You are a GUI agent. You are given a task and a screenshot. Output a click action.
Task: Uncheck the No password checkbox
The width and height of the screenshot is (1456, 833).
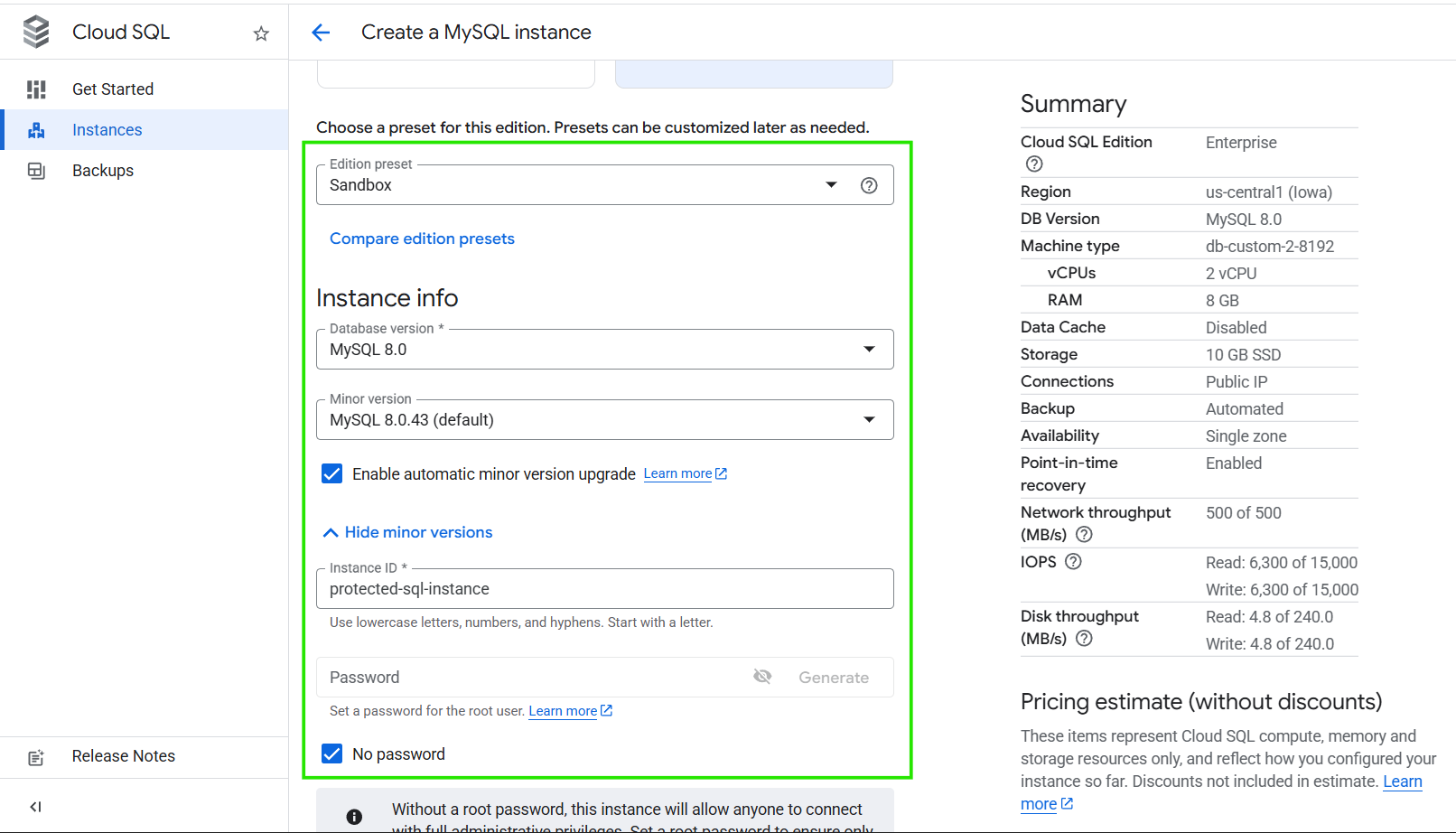[x=332, y=754]
